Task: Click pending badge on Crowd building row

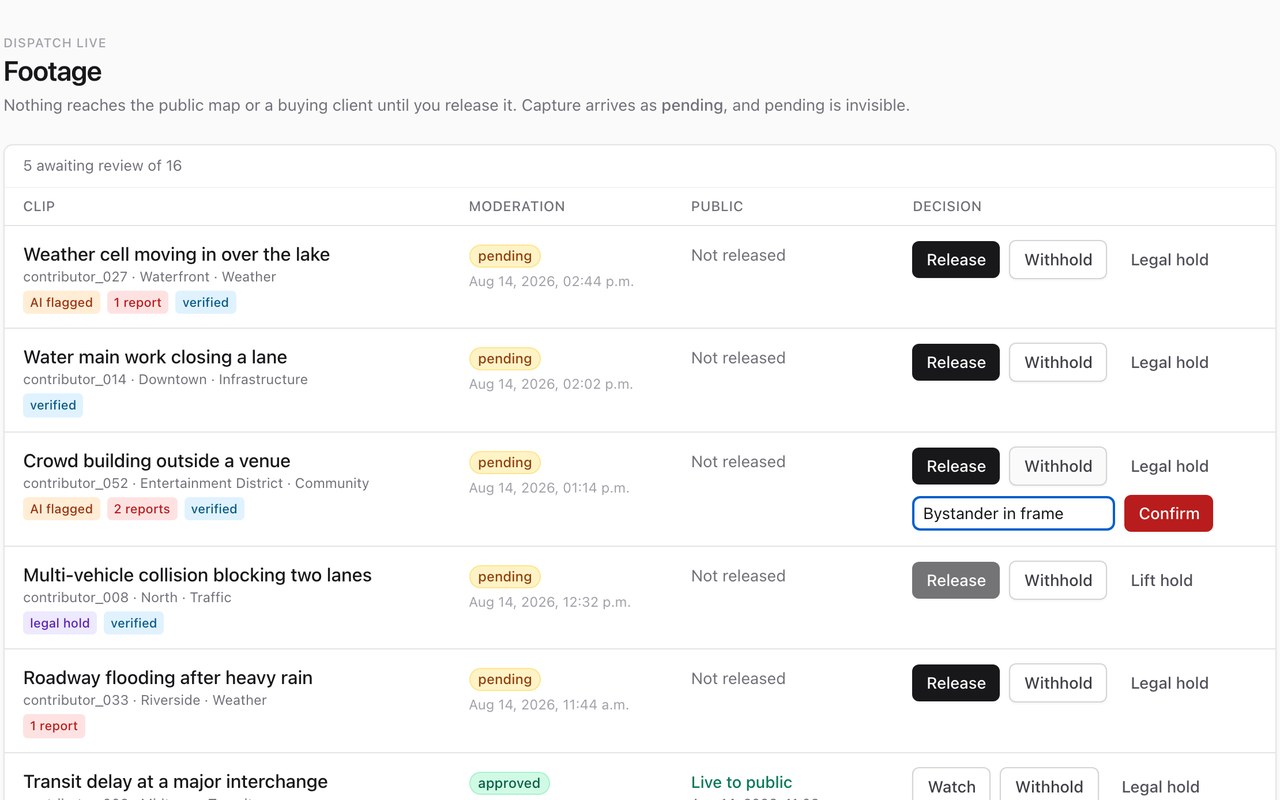Action: (505, 462)
